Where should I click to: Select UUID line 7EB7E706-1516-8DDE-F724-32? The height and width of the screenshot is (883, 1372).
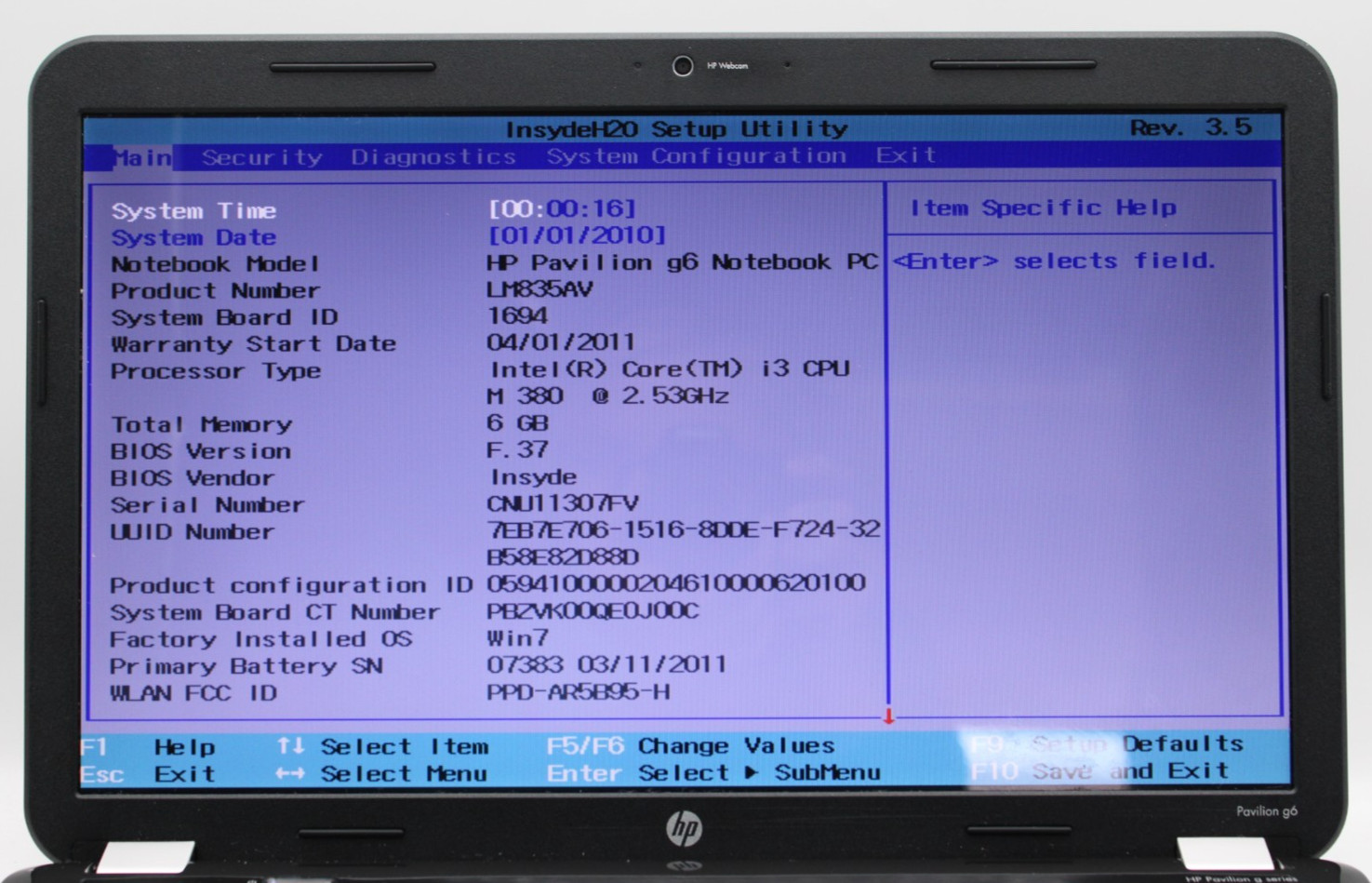pyautogui.click(x=683, y=529)
